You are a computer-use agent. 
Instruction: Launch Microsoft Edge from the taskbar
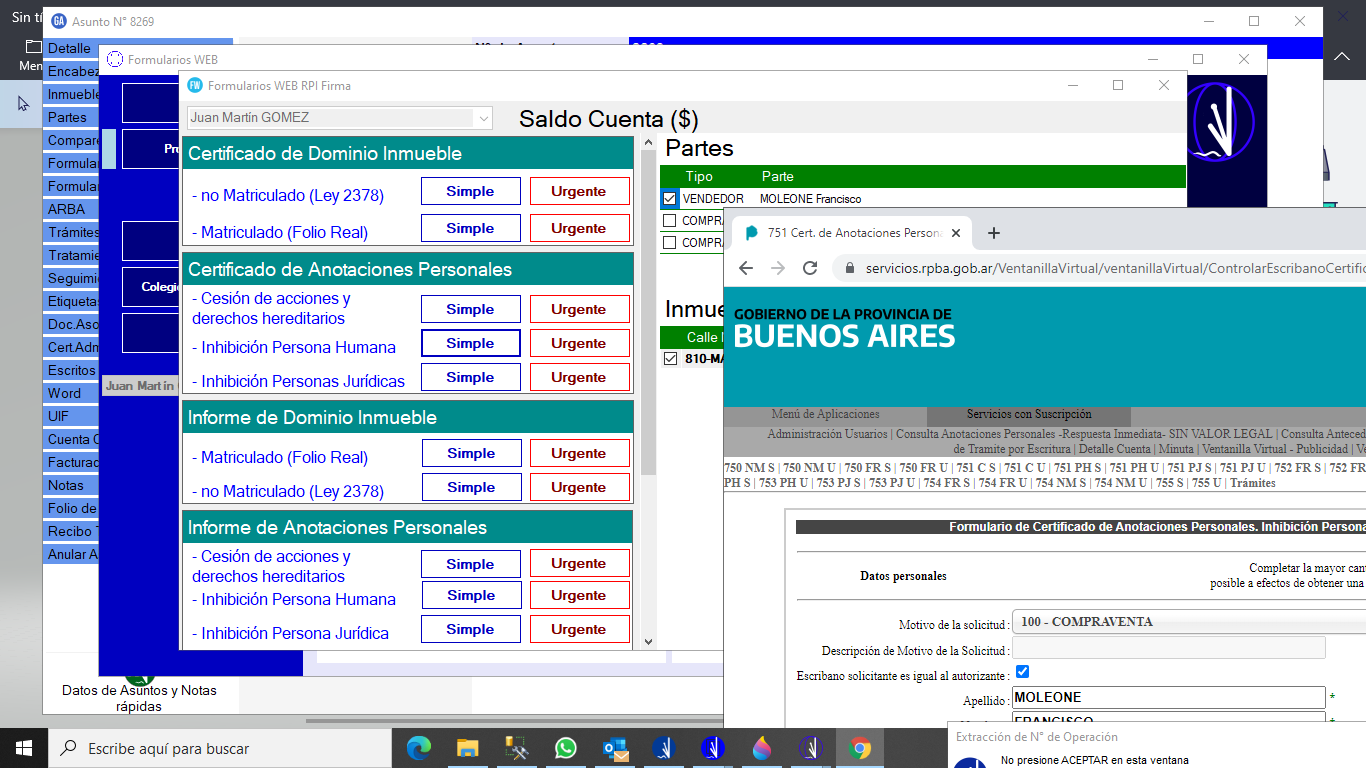(x=419, y=748)
